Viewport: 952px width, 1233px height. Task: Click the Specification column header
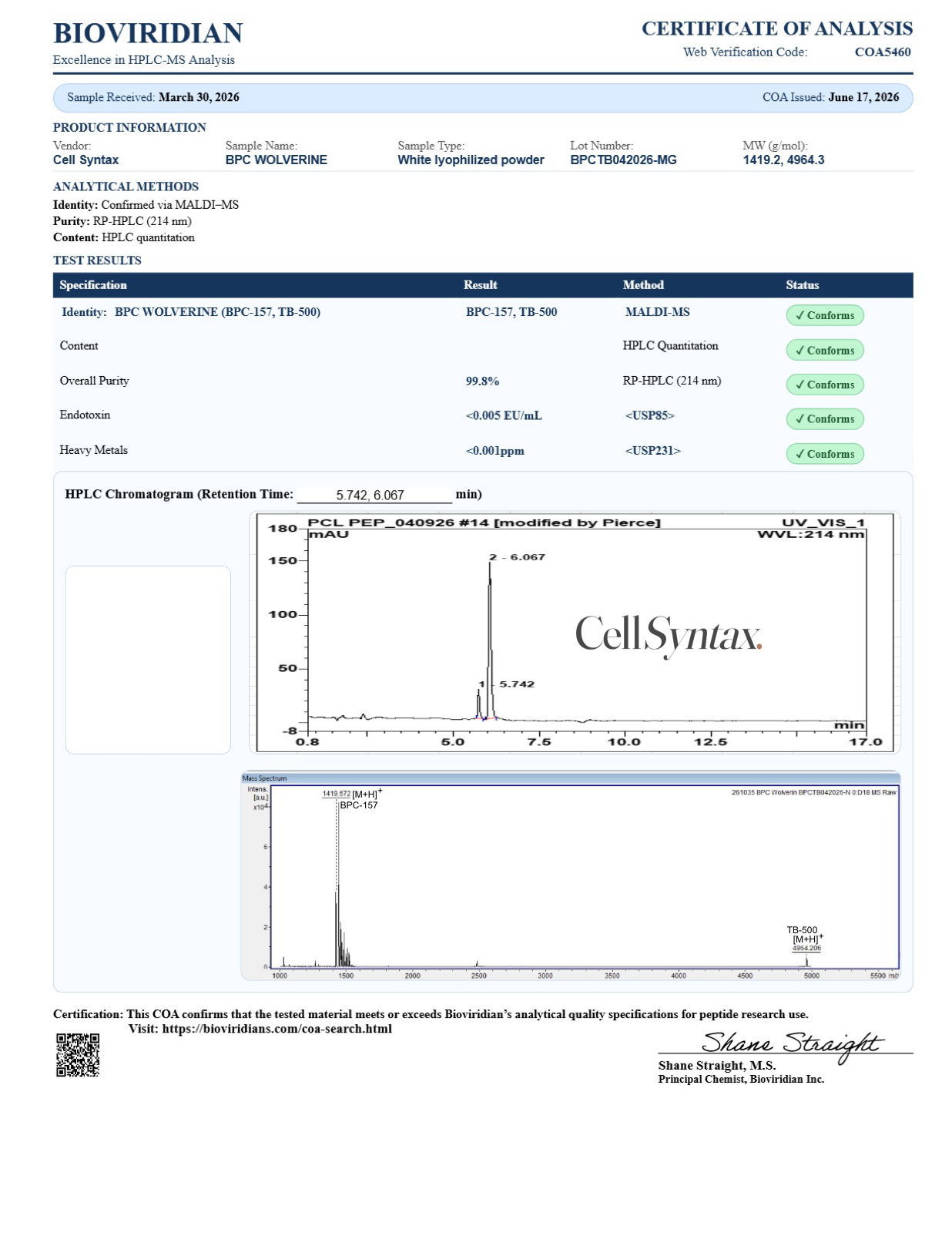tap(93, 285)
